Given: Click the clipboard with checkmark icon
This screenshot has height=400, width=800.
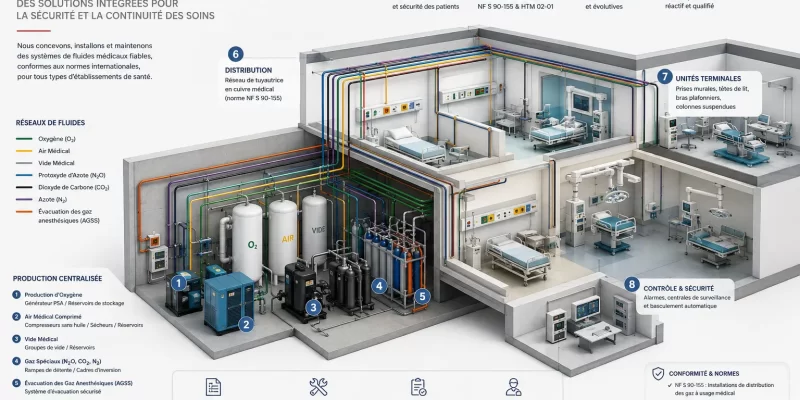Looking at the screenshot, I should [418, 387].
